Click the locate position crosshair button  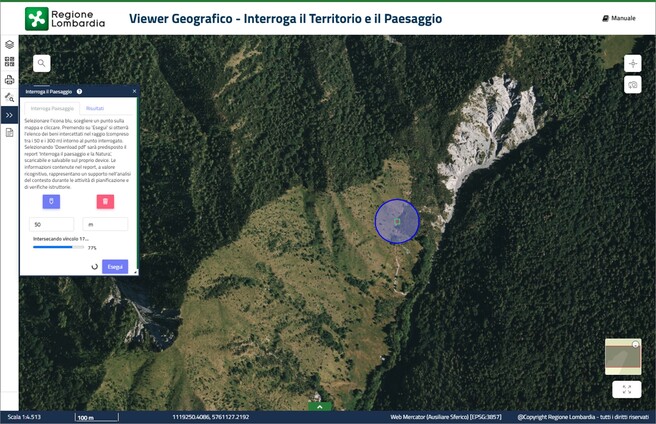(633, 63)
